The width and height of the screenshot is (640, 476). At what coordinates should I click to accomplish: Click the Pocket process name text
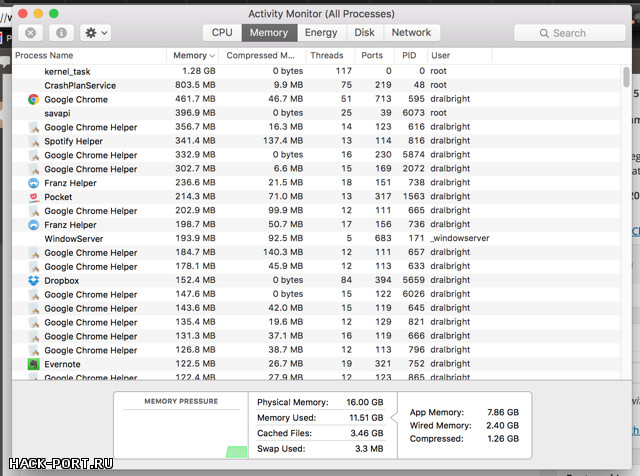tap(58, 197)
